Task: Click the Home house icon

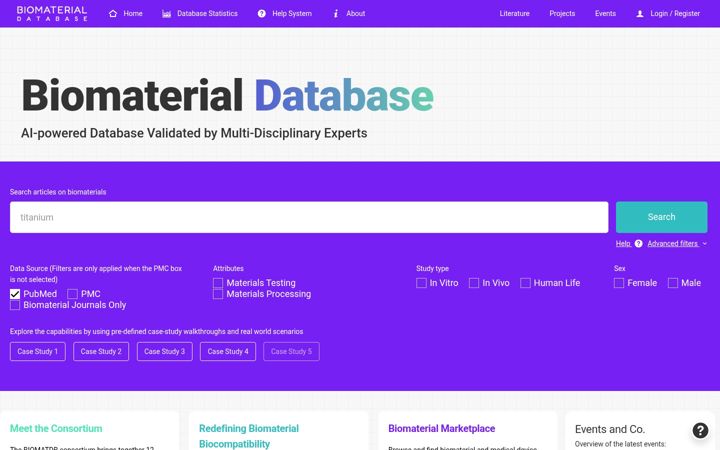Action: pyautogui.click(x=113, y=14)
